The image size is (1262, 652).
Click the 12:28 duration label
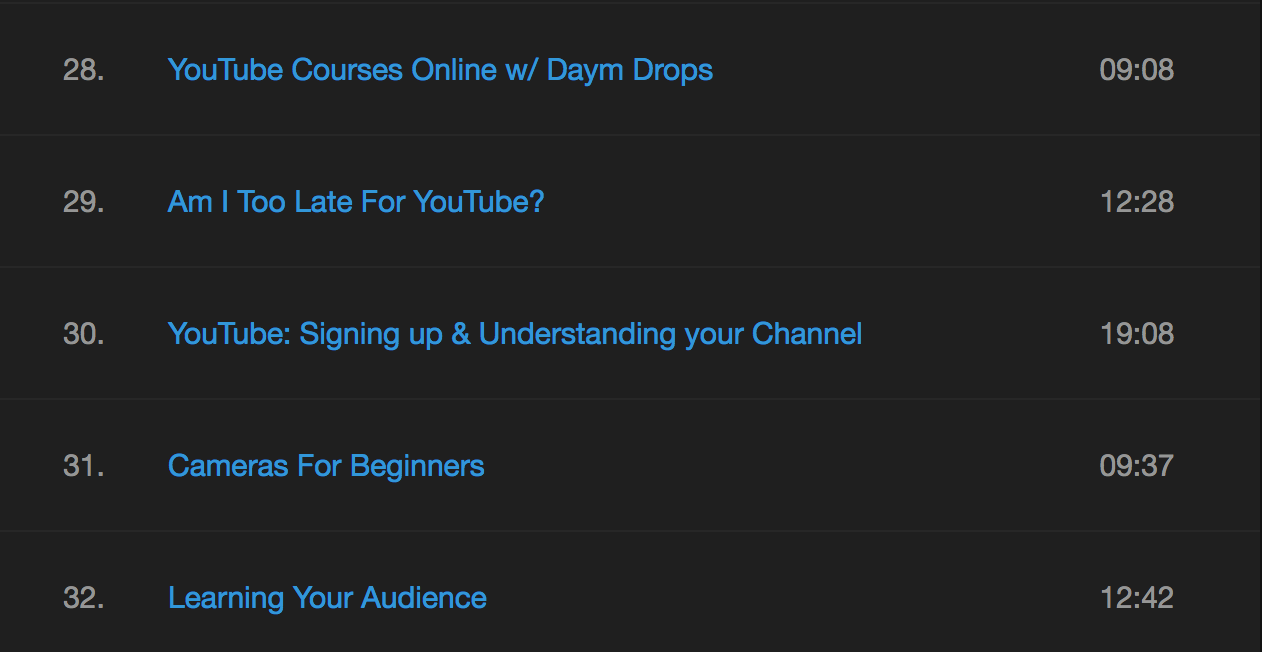point(1137,202)
